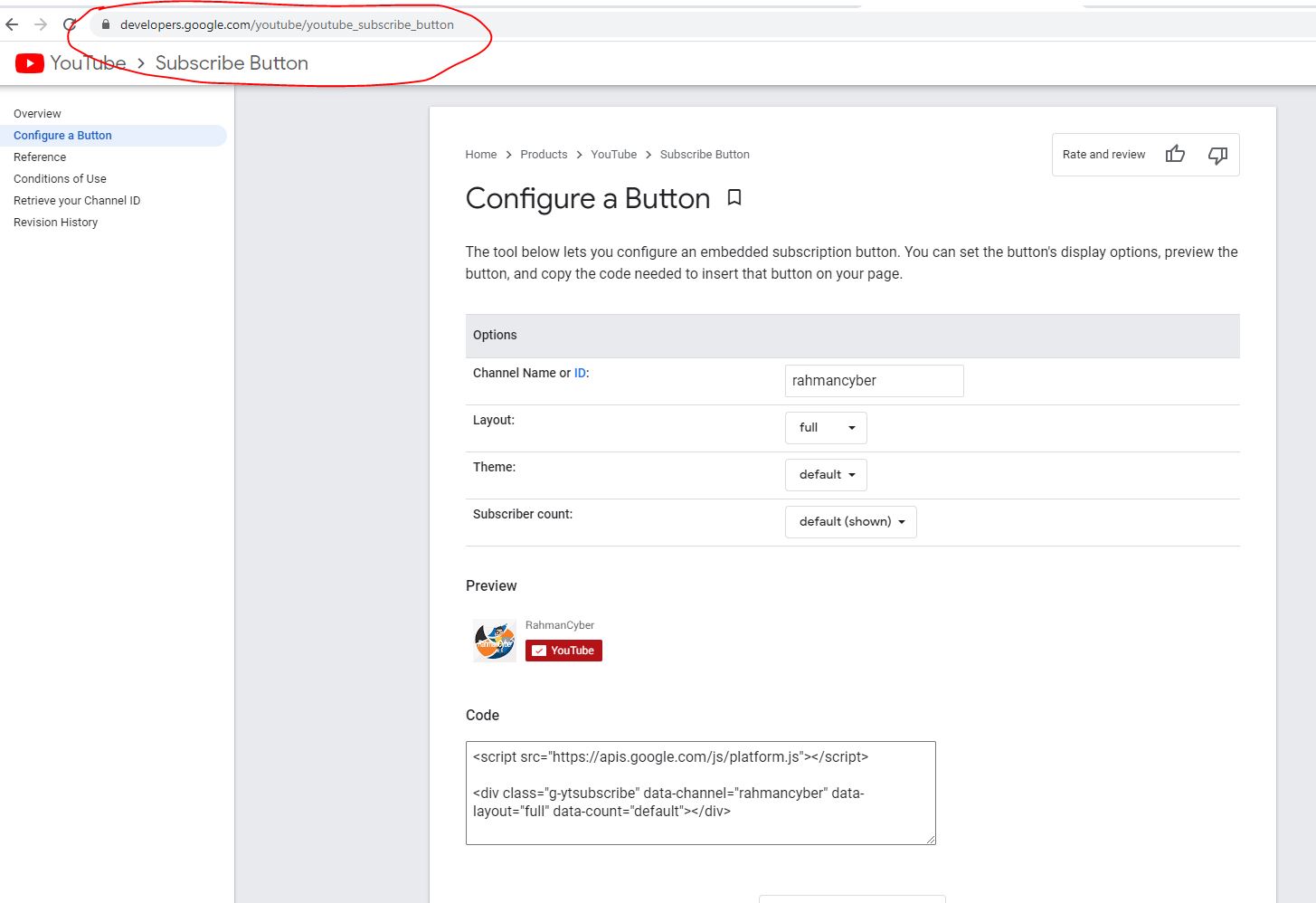Screen dimensions: 1316x903
Task: Open Retrieve your Channel ID page
Action: [77, 201]
